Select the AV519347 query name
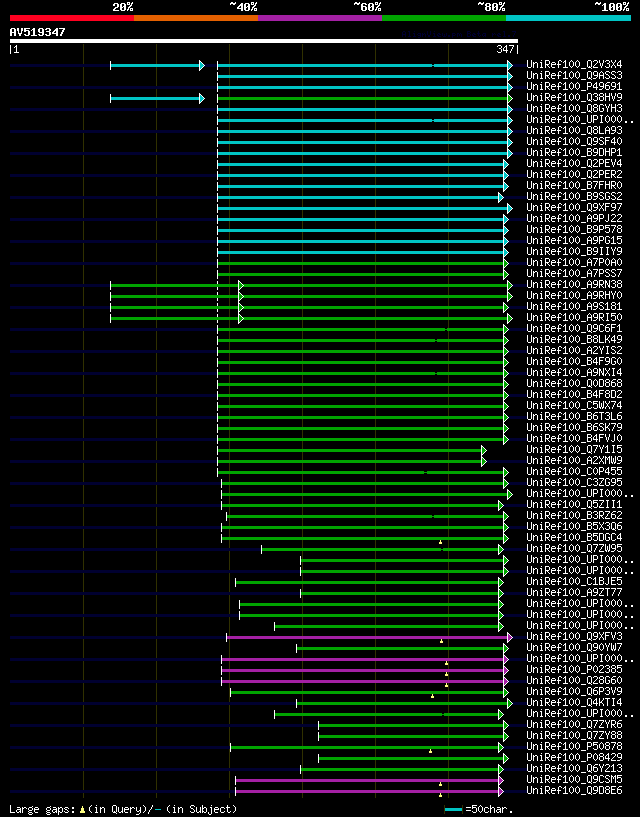Screen dimensions: 640x817 (x=38, y=32)
